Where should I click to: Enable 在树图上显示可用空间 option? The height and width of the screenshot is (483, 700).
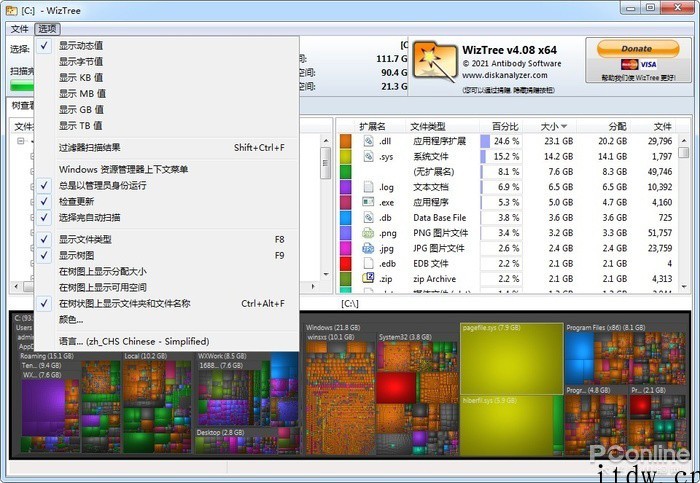[x=166, y=288]
